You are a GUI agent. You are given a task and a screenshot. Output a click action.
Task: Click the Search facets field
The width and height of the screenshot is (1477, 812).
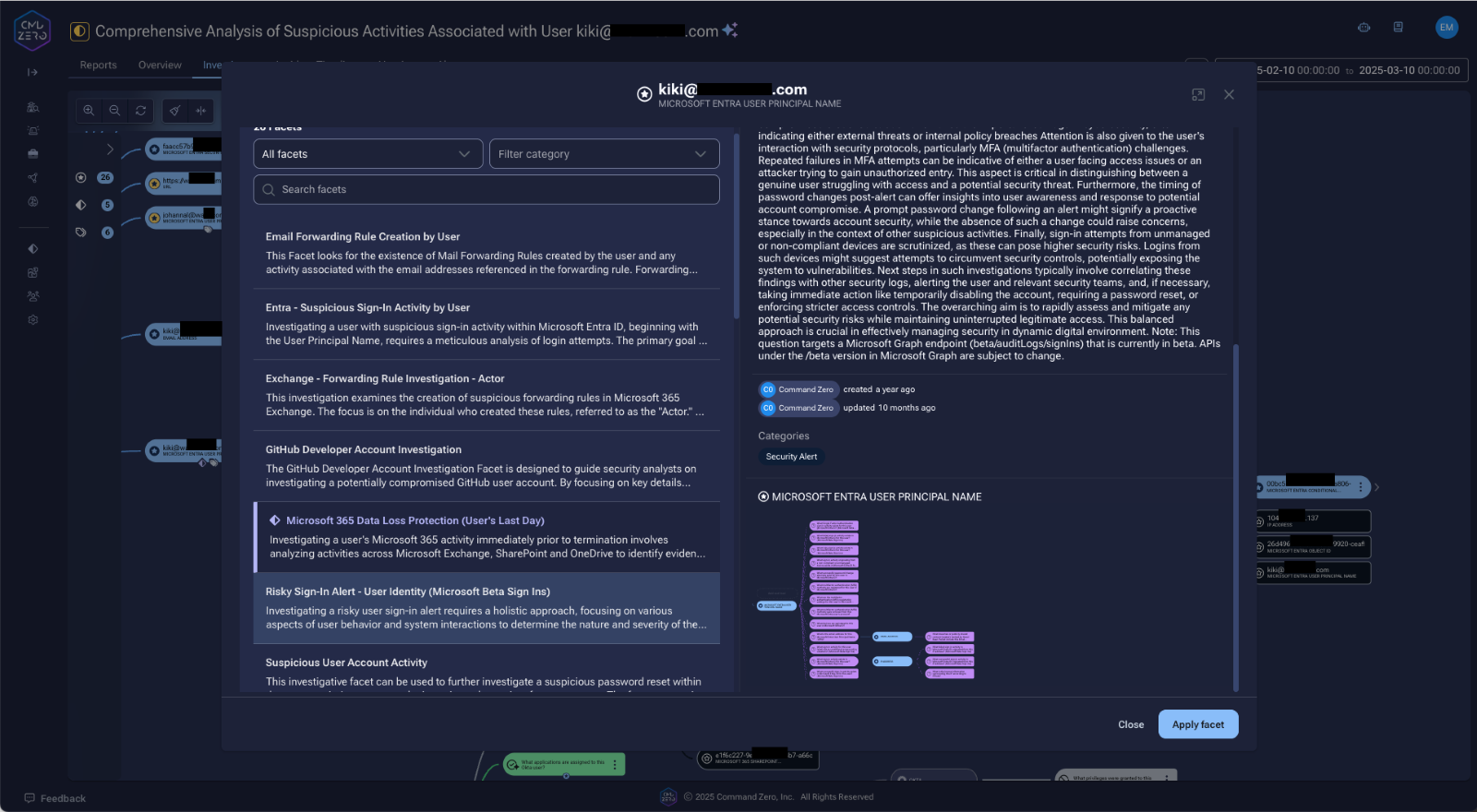(x=486, y=189)
